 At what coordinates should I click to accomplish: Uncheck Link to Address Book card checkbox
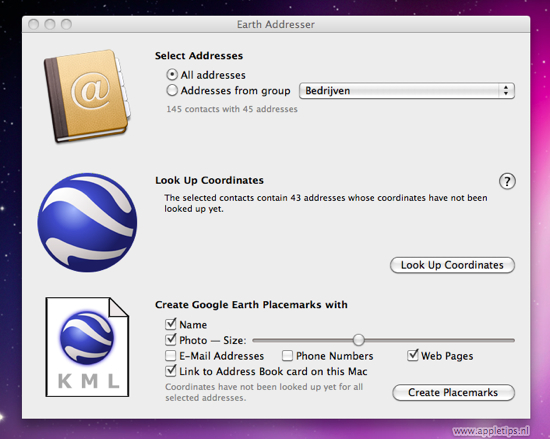click(171, 371)
